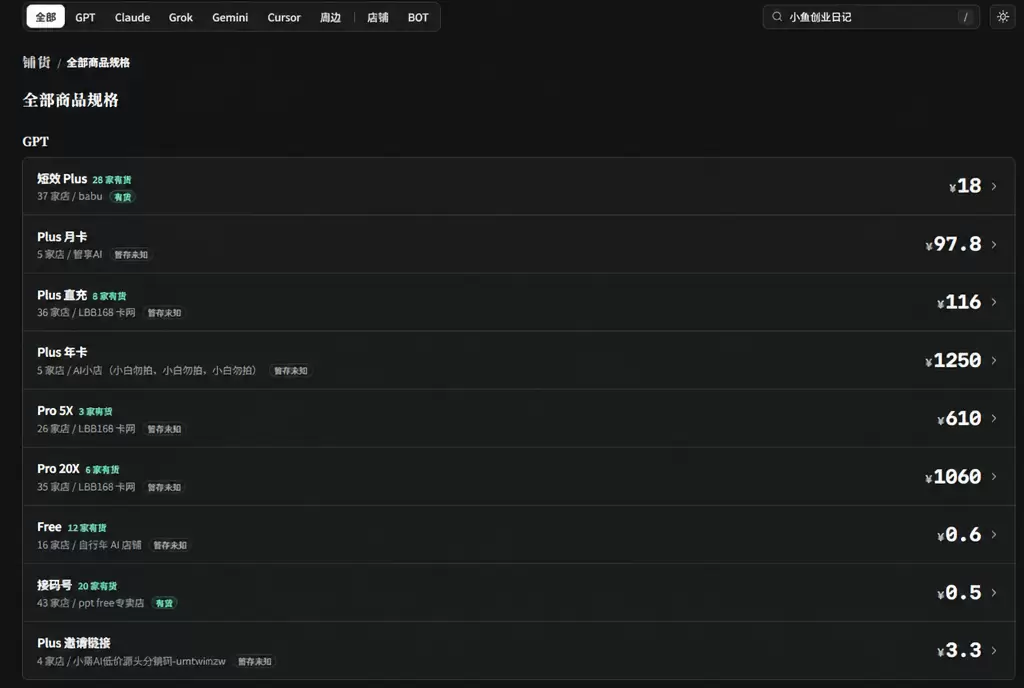1024x688 pixels.
Task: Open the Plus 月卡 product title
Action: [62, 237]
